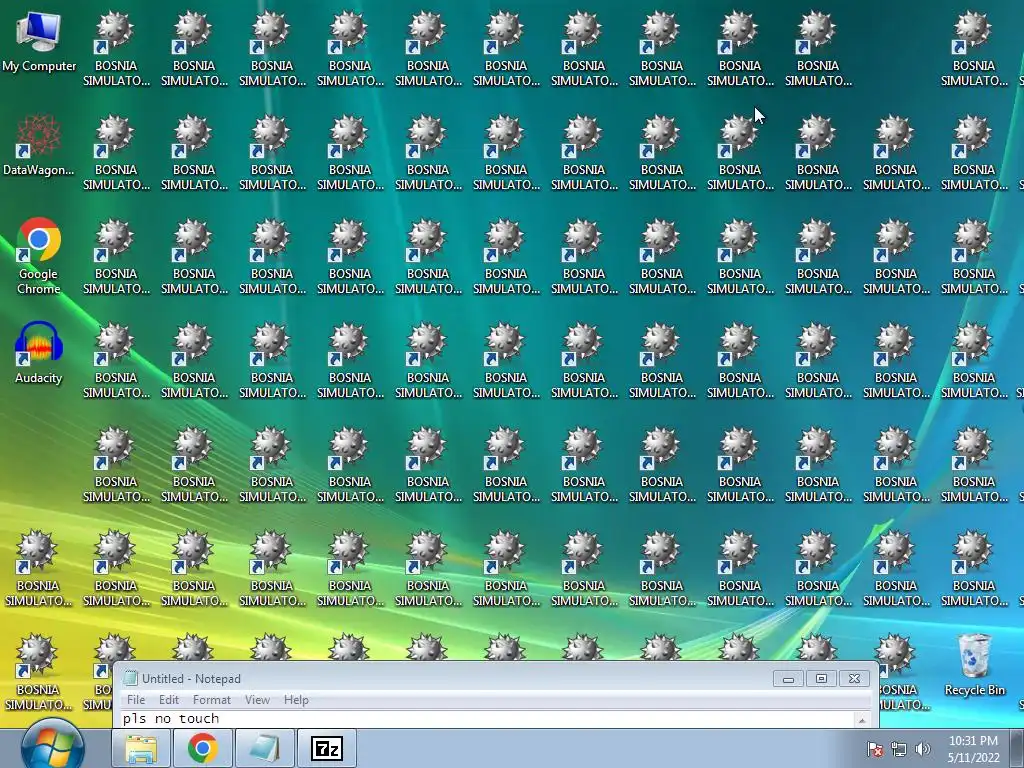Click the volume speaker tray icon
The width and height of the screenshot is (1024, 768).
(x=923, y=749)
